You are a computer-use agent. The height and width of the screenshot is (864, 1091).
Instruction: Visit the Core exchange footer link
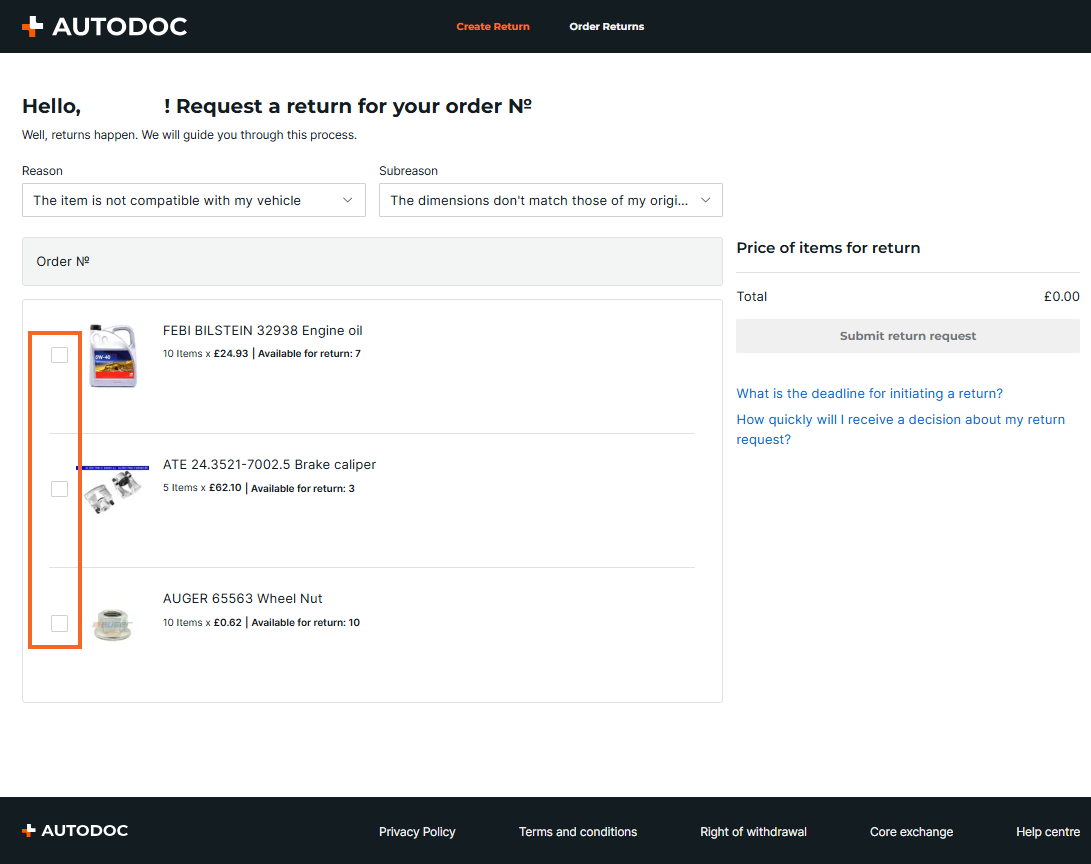[x=911, y=832]
